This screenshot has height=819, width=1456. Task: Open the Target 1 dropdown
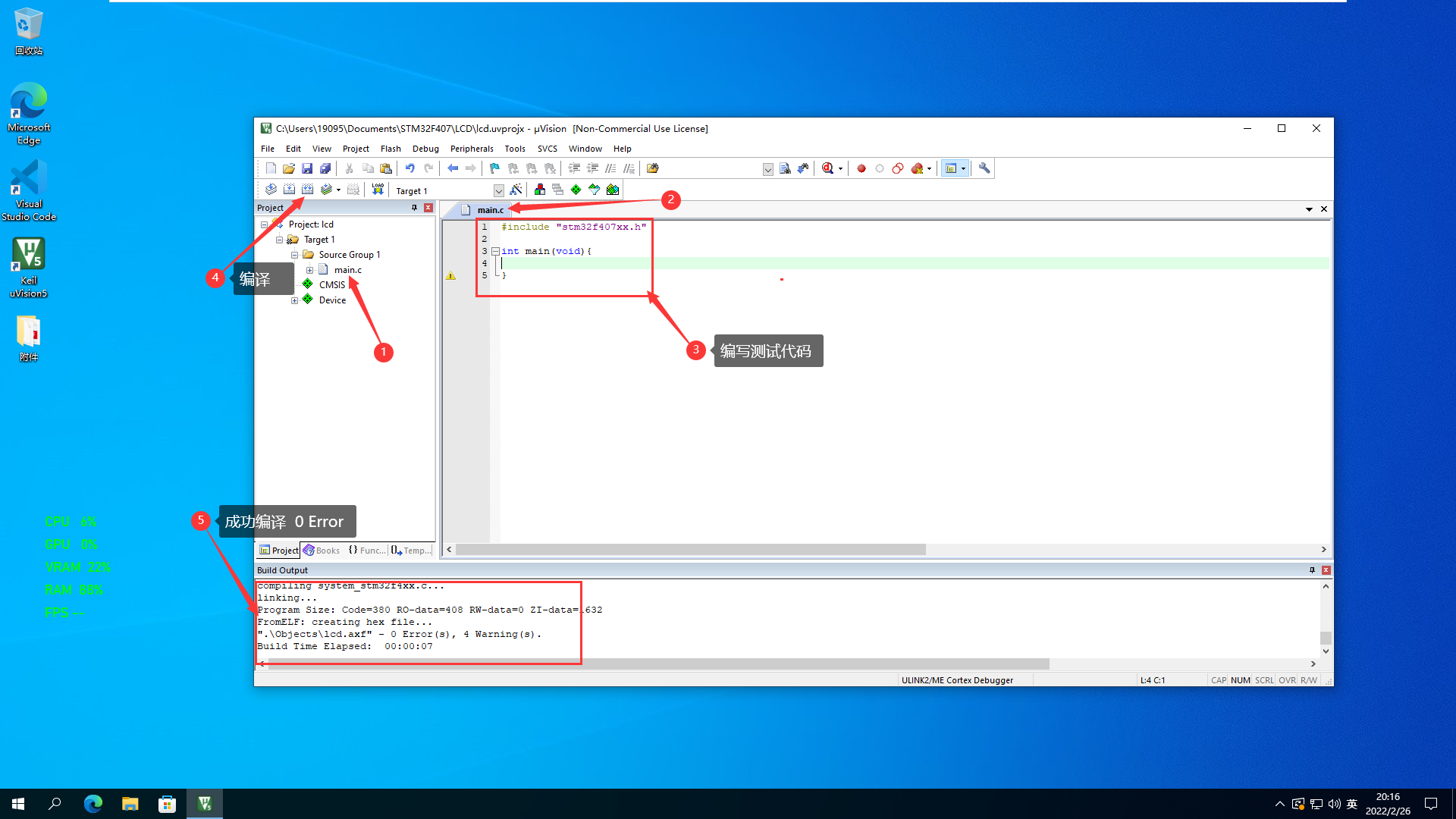498,190
